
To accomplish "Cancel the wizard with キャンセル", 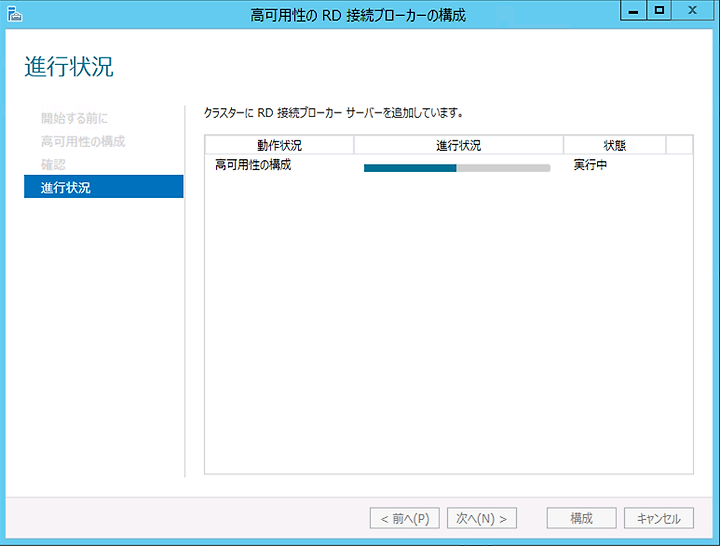I will tap(658, 518).
